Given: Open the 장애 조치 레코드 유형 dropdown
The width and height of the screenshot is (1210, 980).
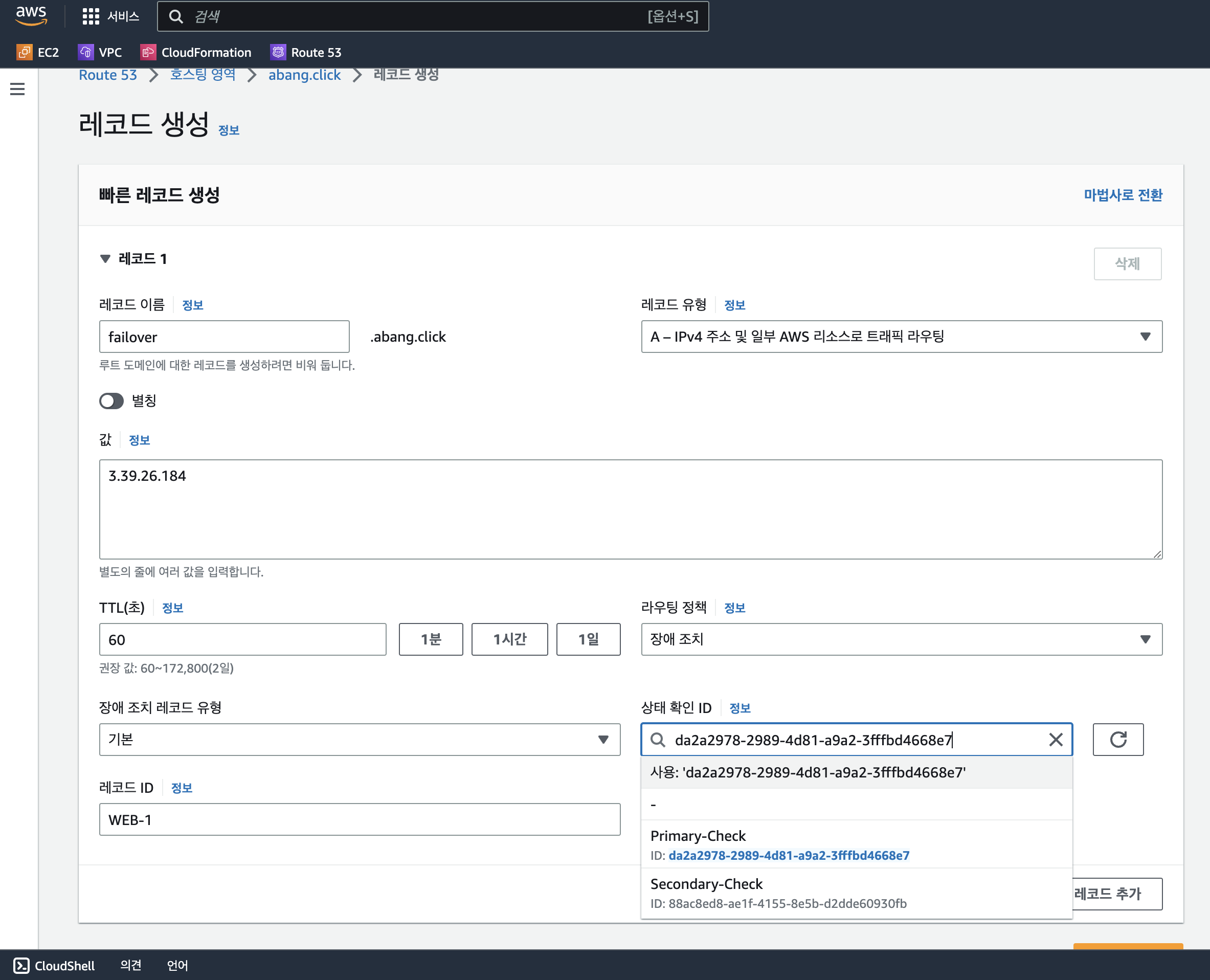Looking at the screenshot, I should (360, 740).
